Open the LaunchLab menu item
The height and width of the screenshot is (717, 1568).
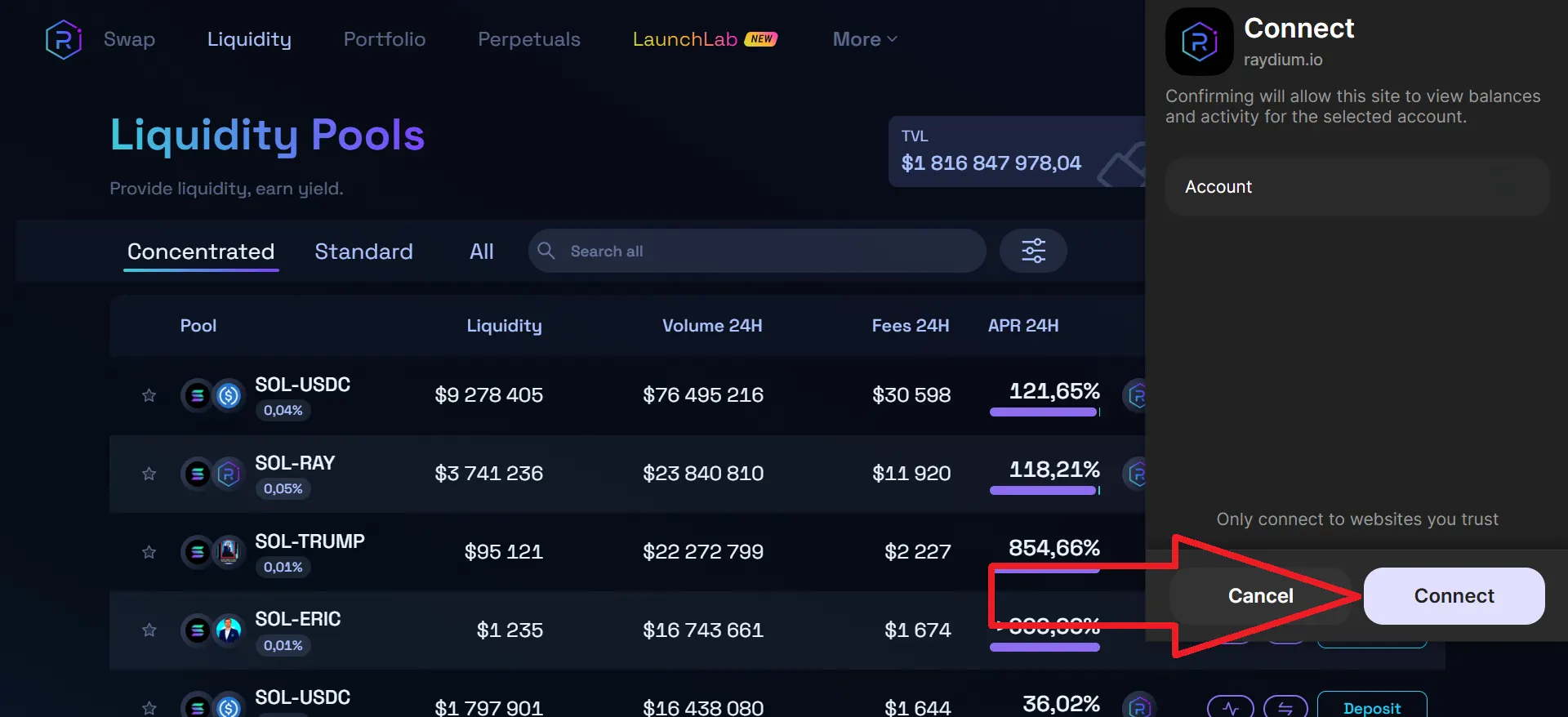704,39
